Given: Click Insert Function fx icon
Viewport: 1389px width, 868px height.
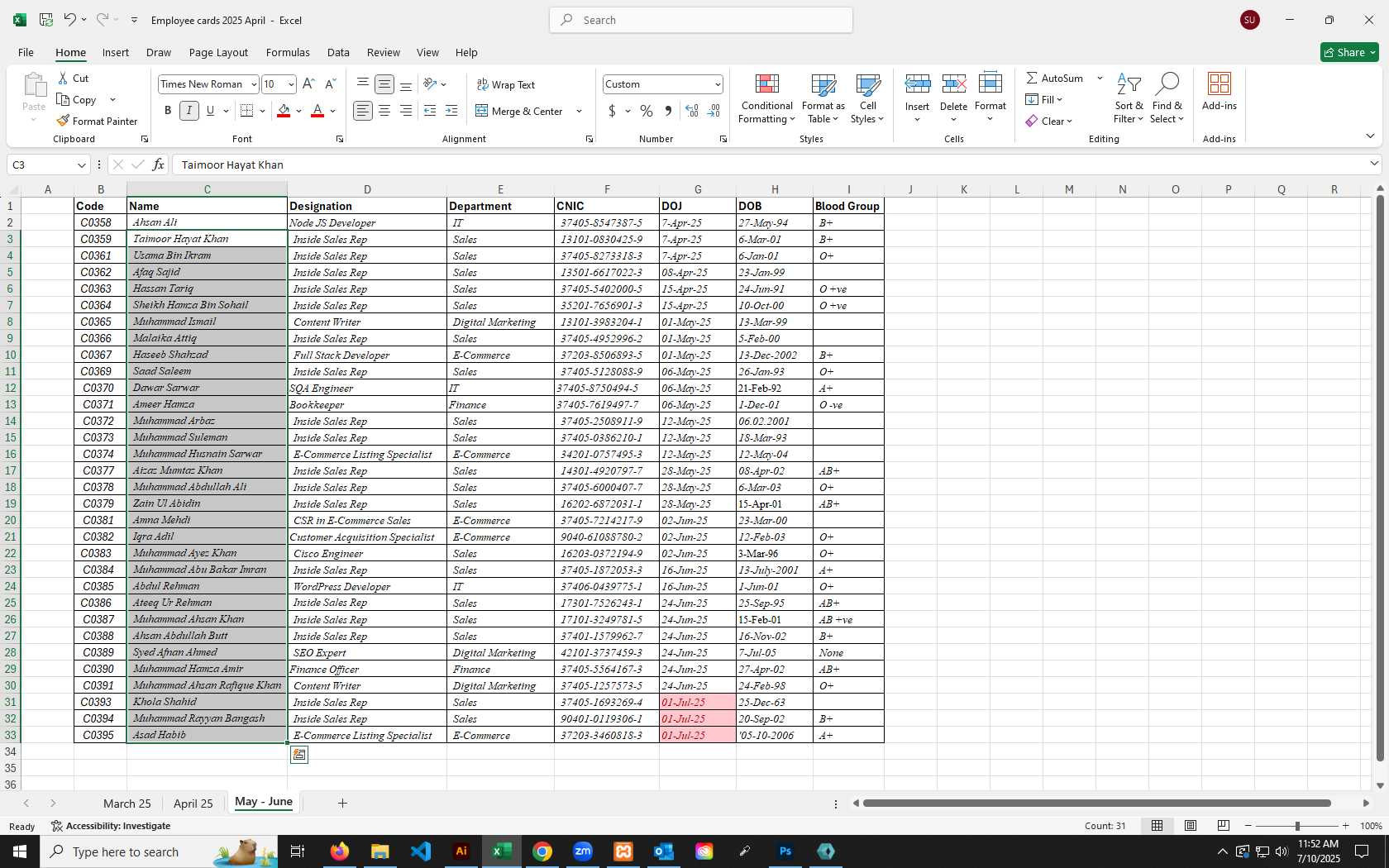Looking at the screenshot, I should pos(159,165).
